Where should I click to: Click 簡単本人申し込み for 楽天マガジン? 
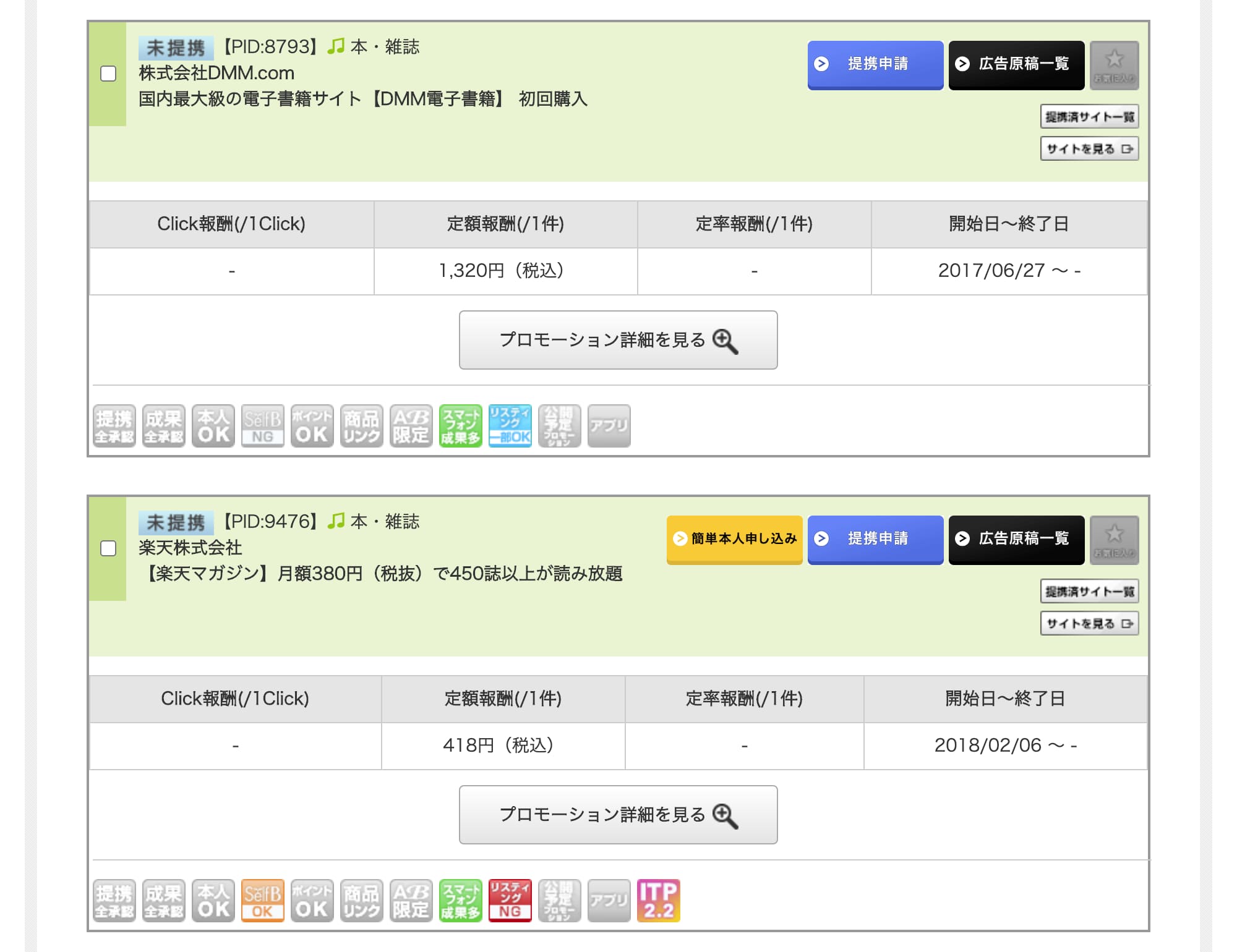(x=734, y=540)
